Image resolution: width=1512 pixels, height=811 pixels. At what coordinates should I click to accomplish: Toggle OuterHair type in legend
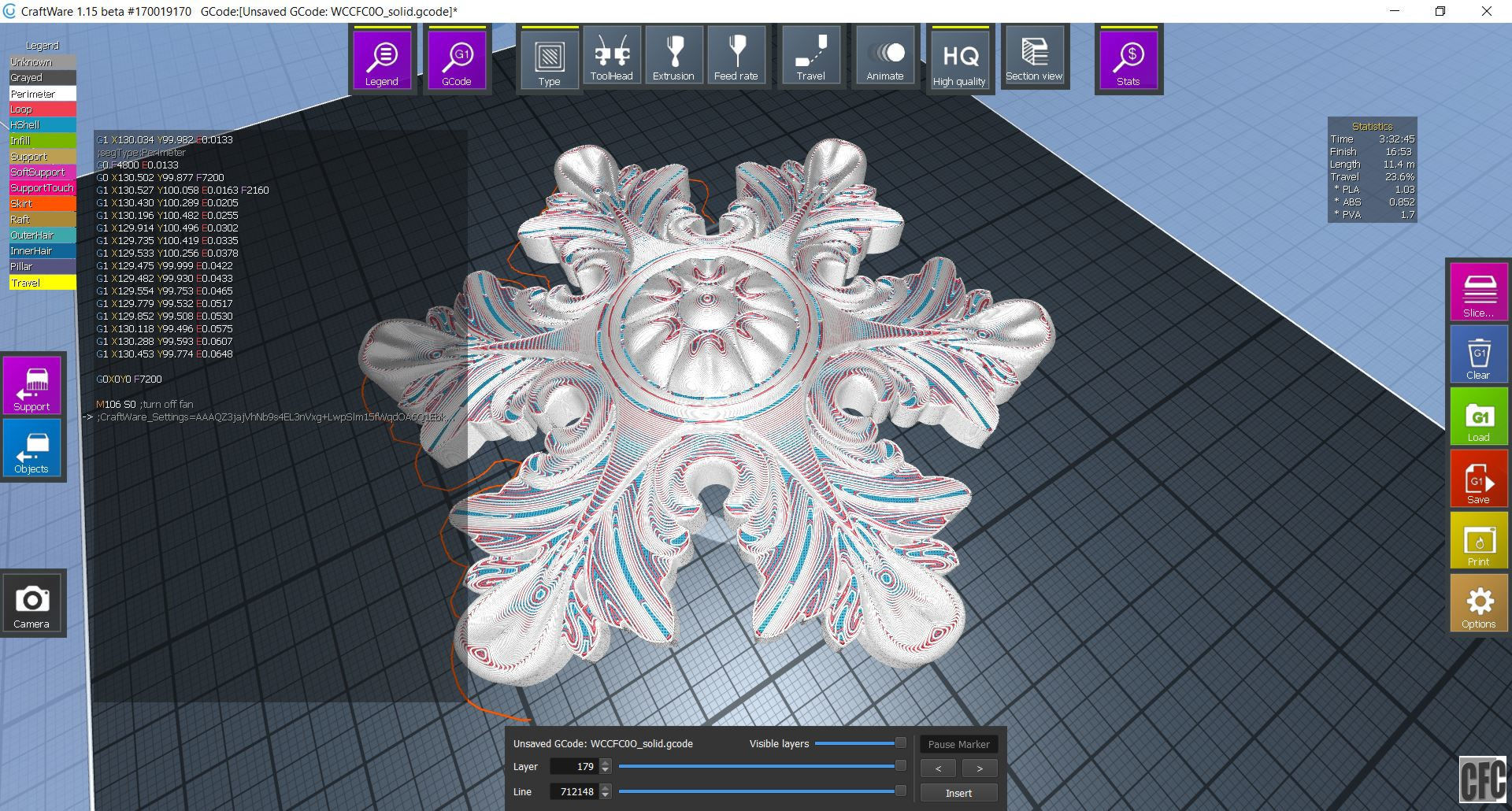coord(43,235)
